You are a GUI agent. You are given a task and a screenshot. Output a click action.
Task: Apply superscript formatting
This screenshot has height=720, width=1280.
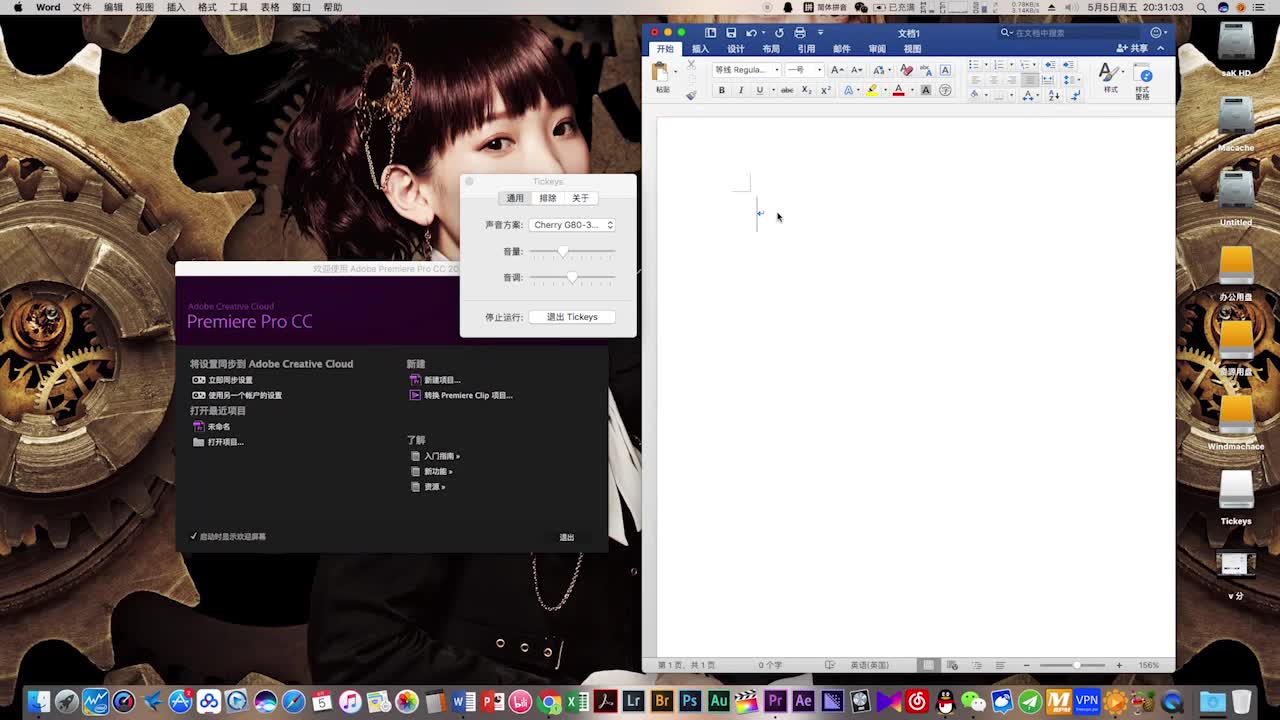(826, 90)
